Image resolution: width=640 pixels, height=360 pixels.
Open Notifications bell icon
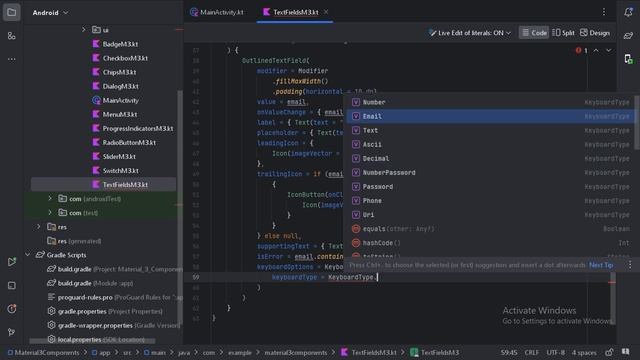[628, 12]
